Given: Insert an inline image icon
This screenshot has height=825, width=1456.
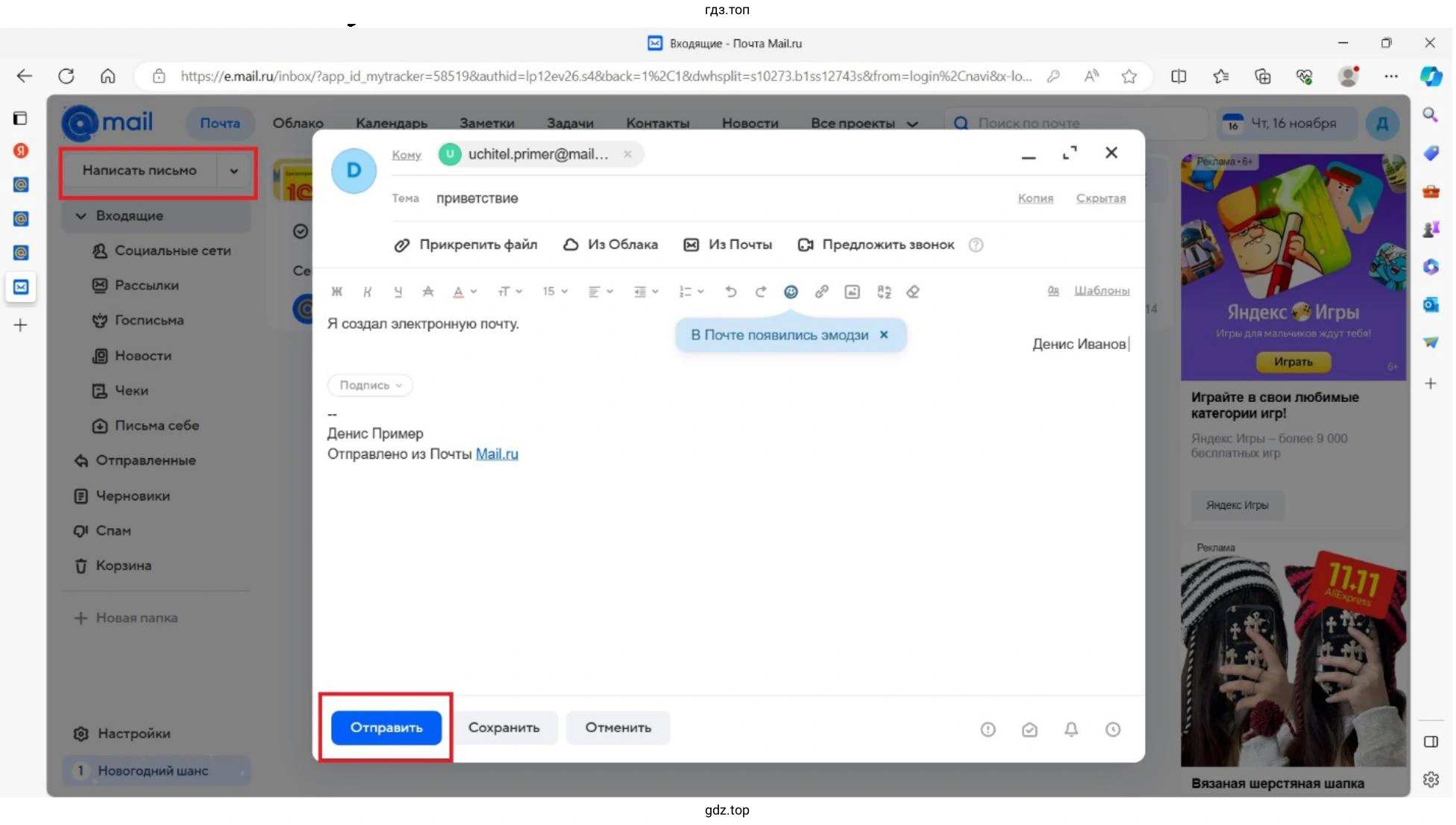Looking at the screenshot, I should (853, 292).
